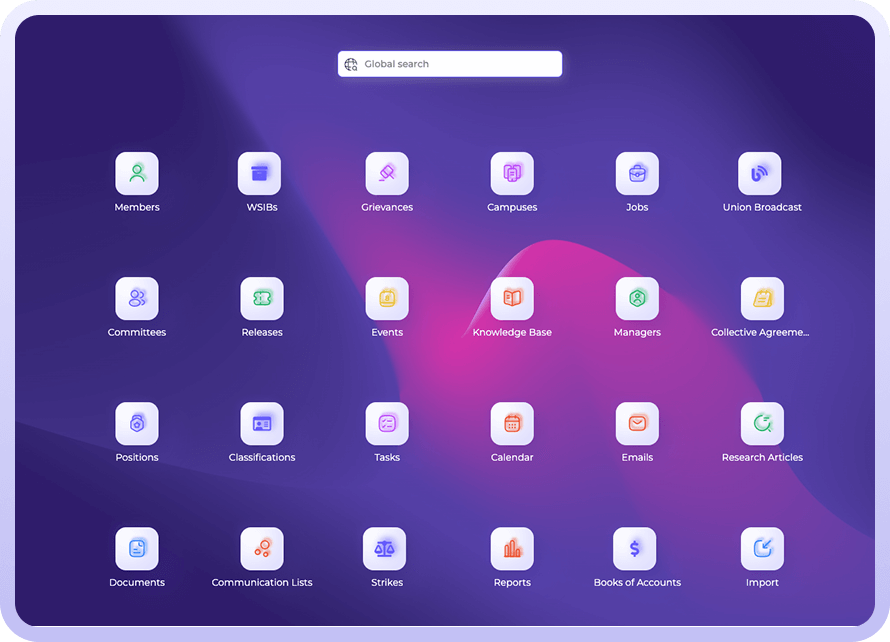This screenshot has width=890, height=642.
Task: Click the Releases ticket icon
Action: click(262, 299)
